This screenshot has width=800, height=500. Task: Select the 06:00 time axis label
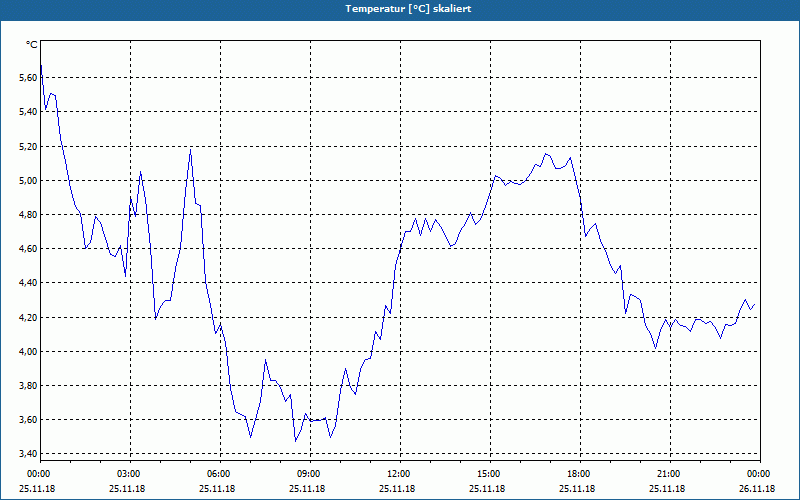click(x=218, y=474)
